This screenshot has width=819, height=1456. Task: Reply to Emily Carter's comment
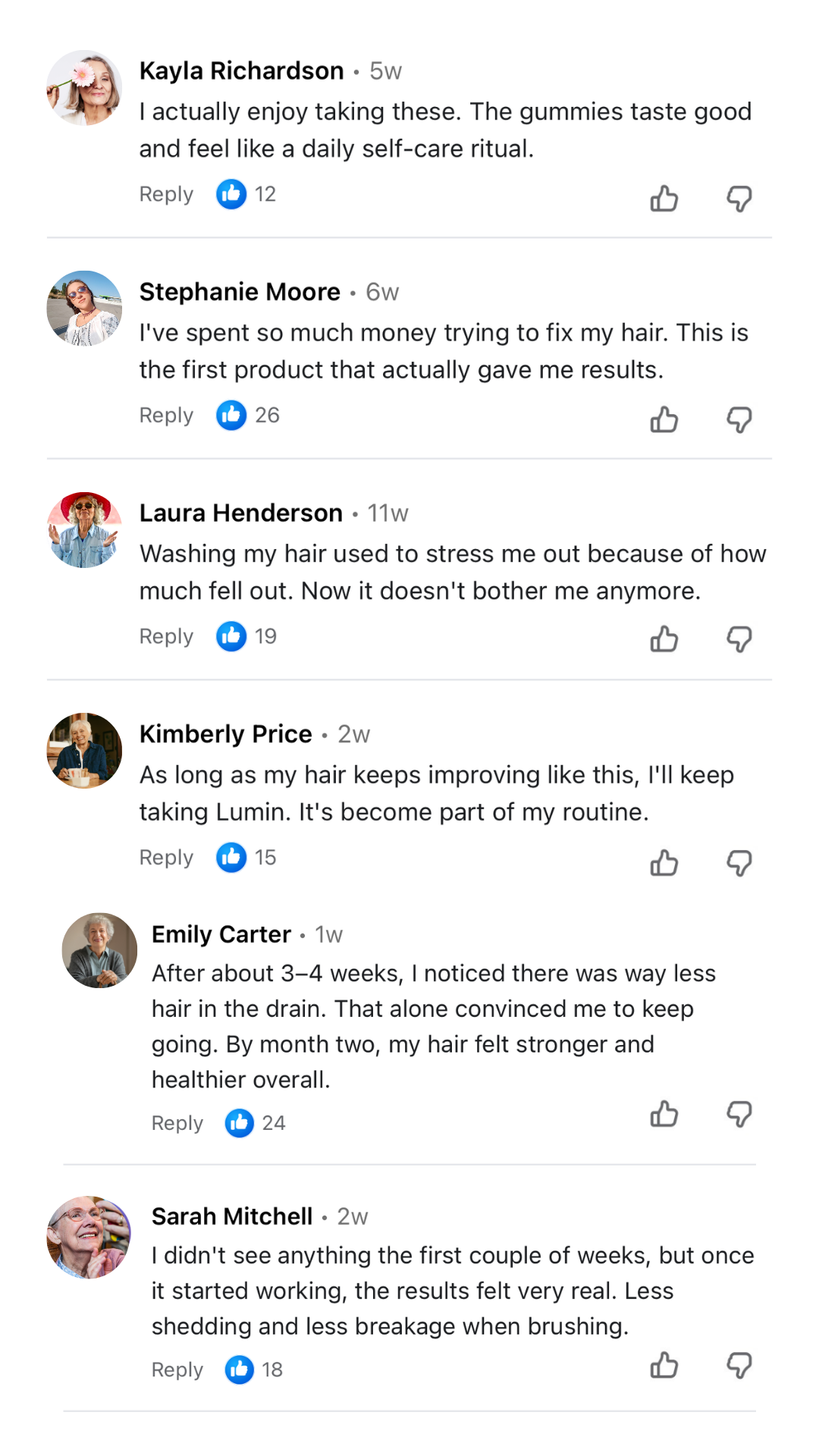pyautogui.click(x=177, y=1123)
